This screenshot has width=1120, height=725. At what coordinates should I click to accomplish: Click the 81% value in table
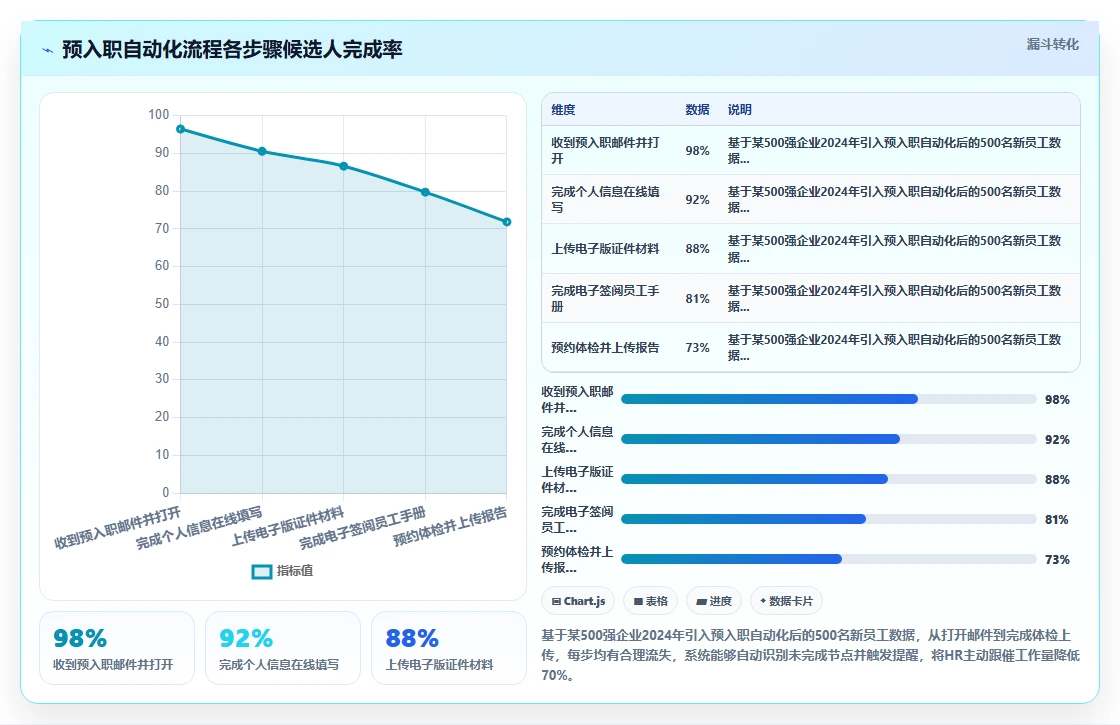coord(697,299)
